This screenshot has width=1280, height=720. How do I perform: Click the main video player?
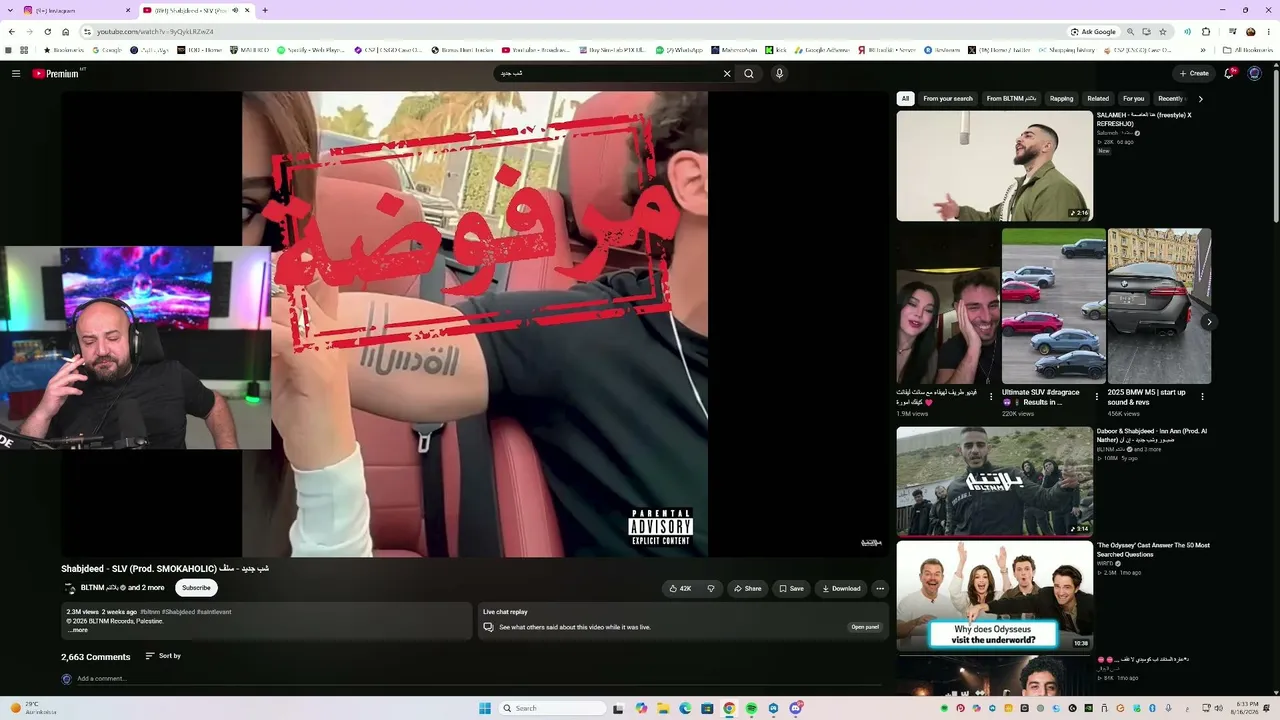tap(475, 324)
